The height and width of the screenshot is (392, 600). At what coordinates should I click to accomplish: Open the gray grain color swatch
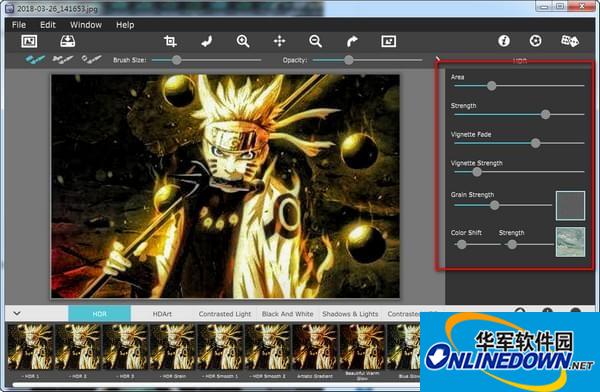pos(570,206)
